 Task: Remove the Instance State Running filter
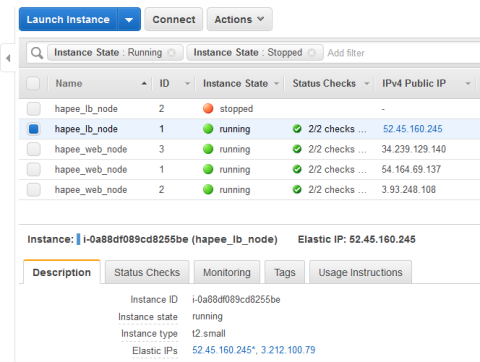tap(171, 53)
